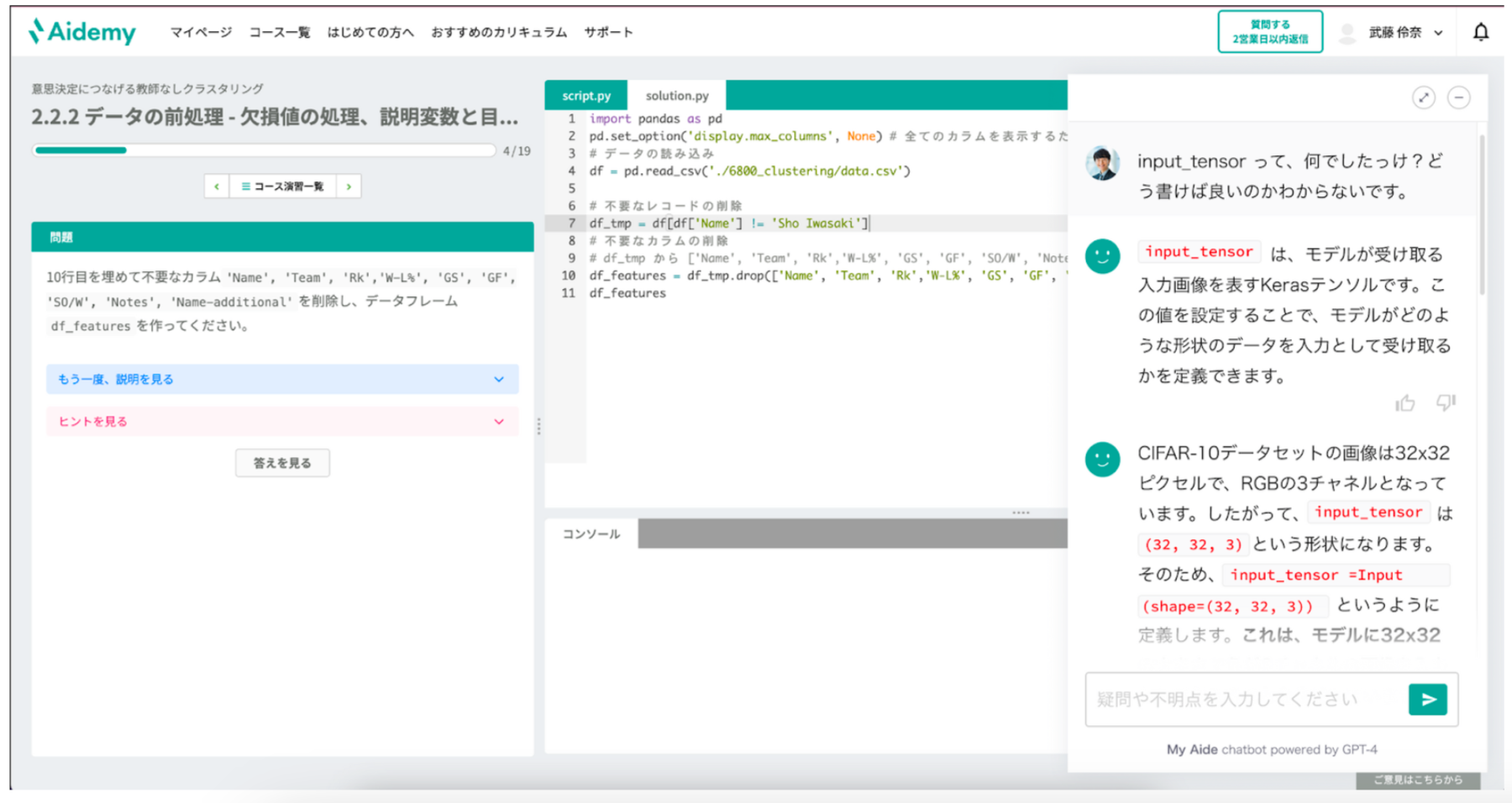1512x803 pixels.
Task: Open the コース演習一覧 list
Action: pyautogui.click(x=282, y=186)
